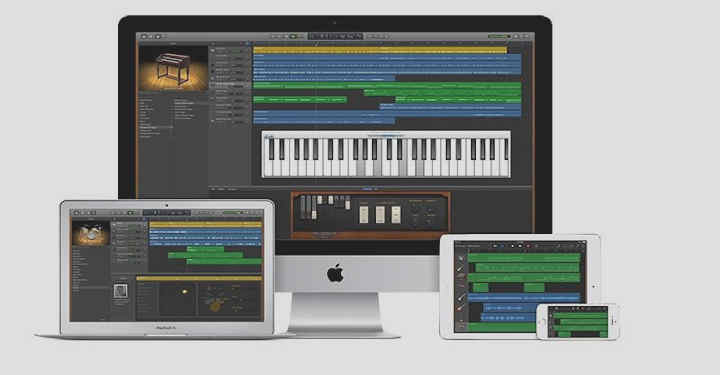Select the top green region on the iPhone
720x375 pixels.
[580, 315]
